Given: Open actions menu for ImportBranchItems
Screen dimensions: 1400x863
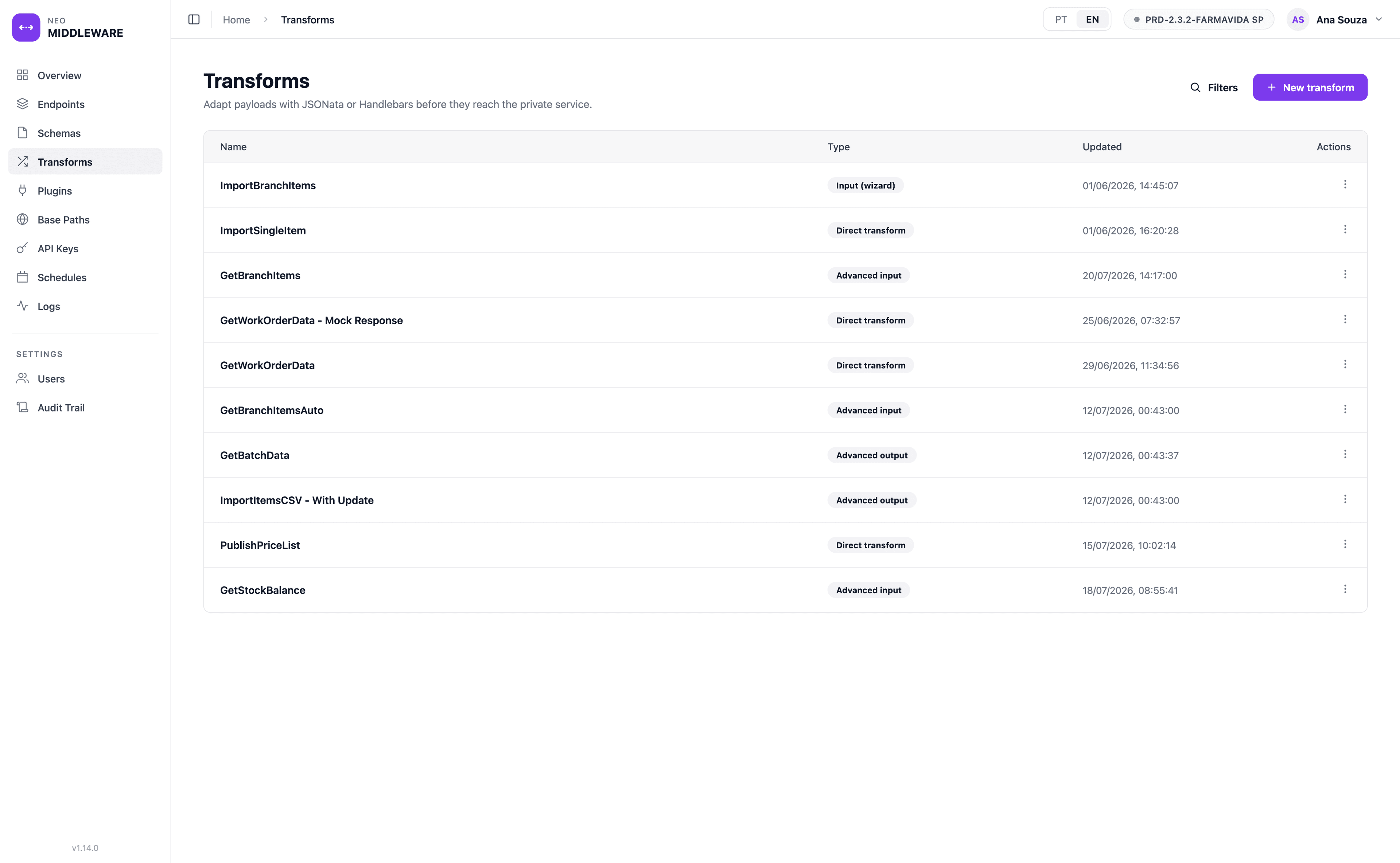Looking at the screenshot, I should [x=1345, y=184].
